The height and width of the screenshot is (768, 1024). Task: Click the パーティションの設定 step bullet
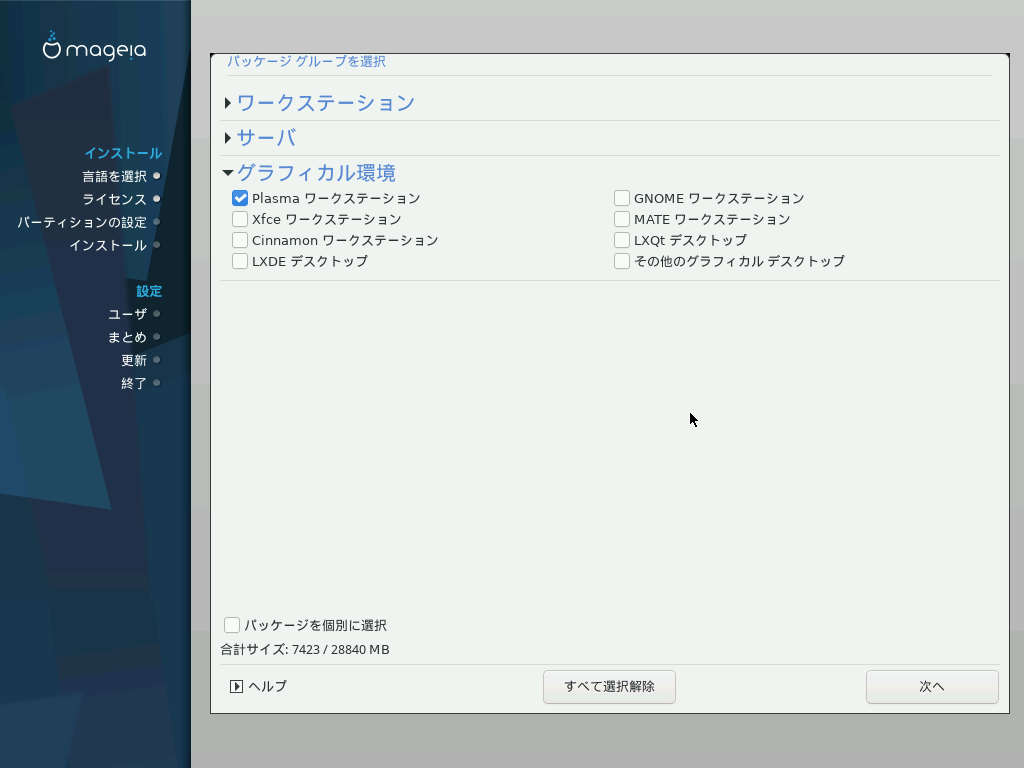[x=157, y=222]
